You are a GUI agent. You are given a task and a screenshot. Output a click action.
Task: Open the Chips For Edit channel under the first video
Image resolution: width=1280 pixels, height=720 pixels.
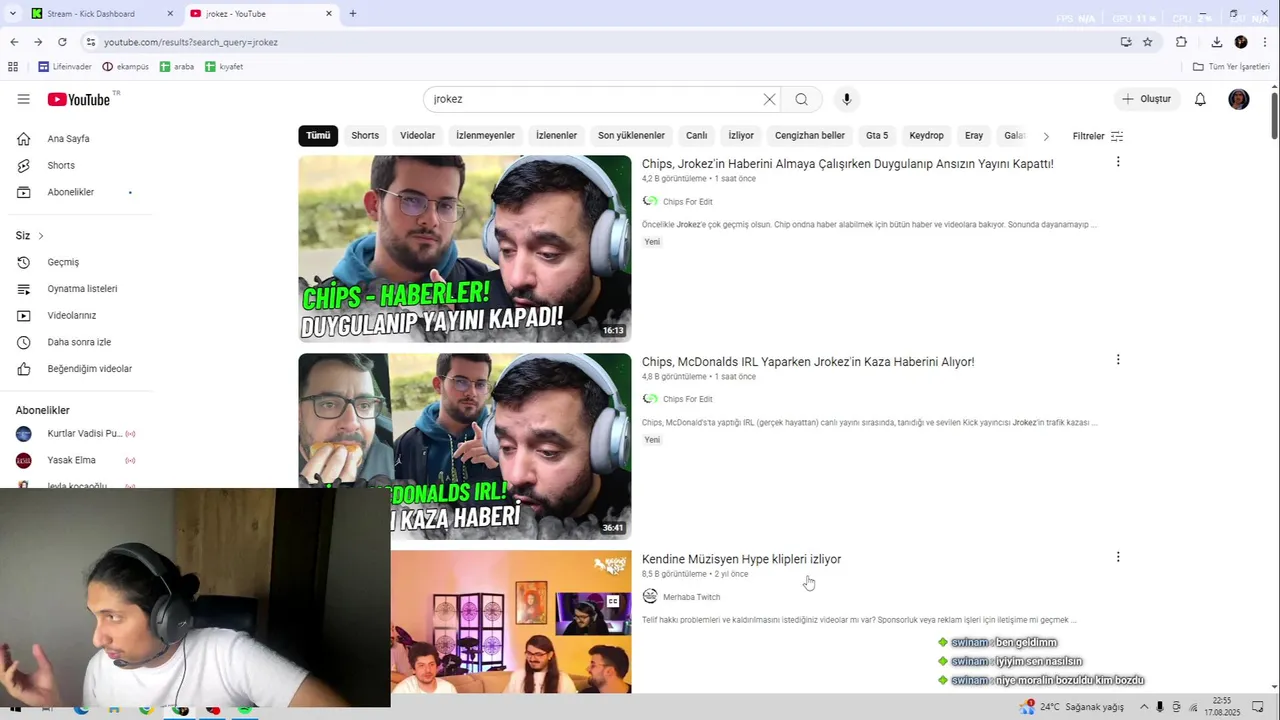click(687, 202)
